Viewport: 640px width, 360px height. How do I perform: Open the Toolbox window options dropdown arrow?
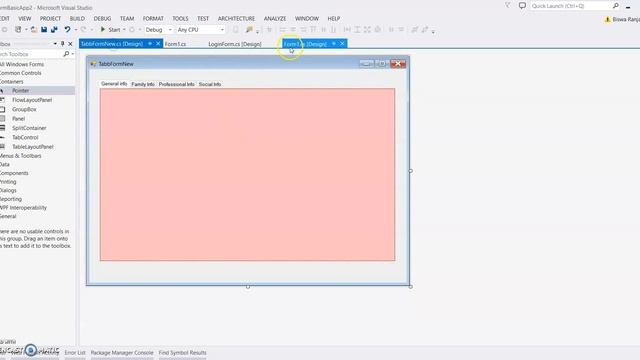point(55,44)
